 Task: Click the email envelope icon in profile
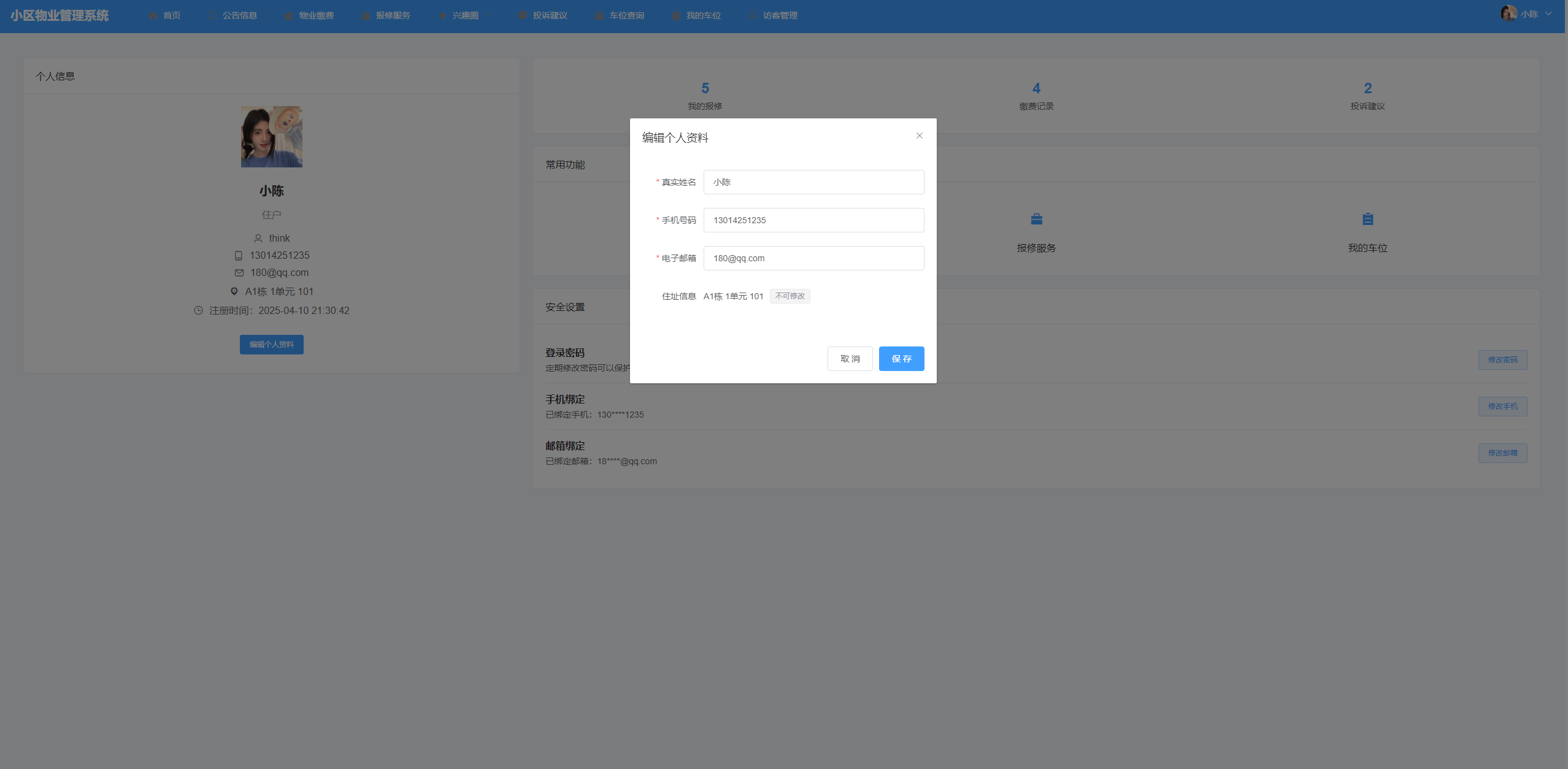click(239, 273)
